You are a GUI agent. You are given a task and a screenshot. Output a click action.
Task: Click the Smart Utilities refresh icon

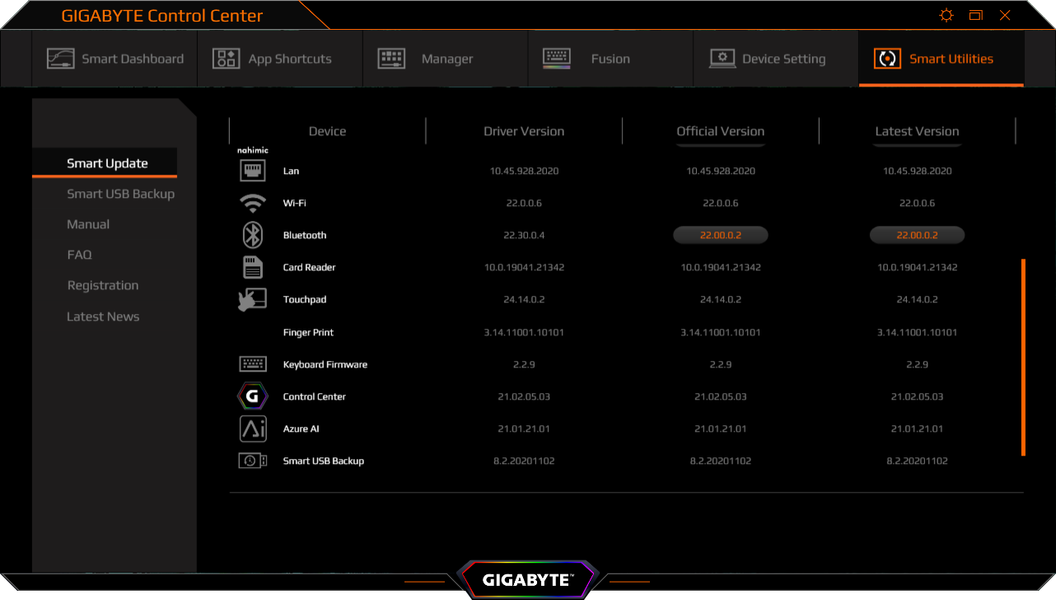pos(887,59)
